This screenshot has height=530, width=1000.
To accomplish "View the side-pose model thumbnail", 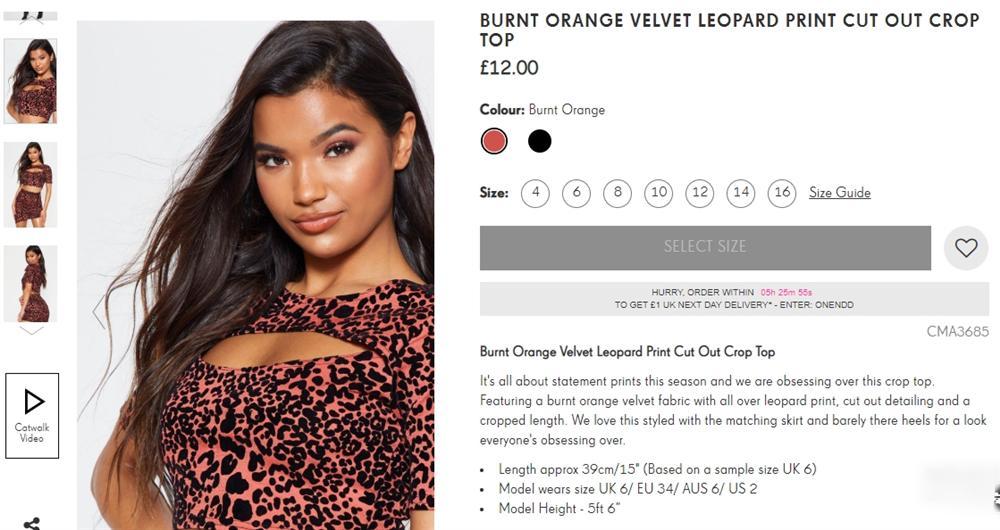I will pyautogui.click(x=31, y=283).
